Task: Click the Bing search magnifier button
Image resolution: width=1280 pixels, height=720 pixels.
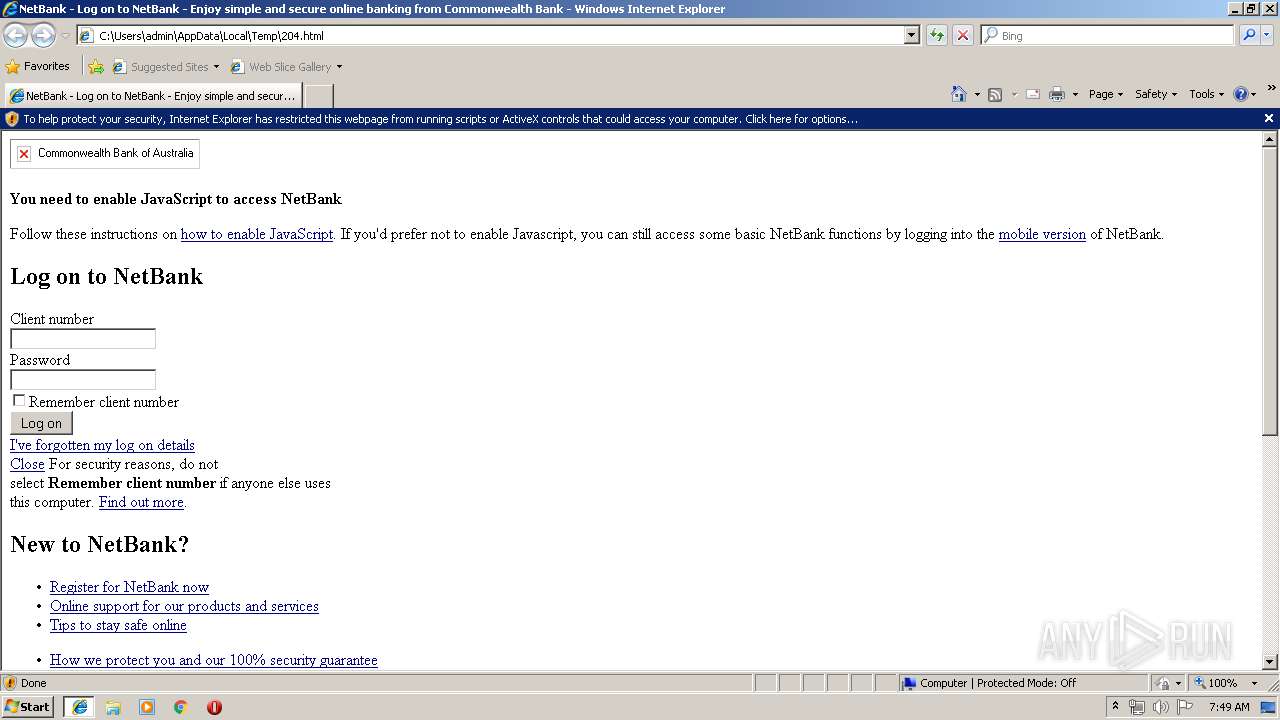Action: [x=1249, y=35]
